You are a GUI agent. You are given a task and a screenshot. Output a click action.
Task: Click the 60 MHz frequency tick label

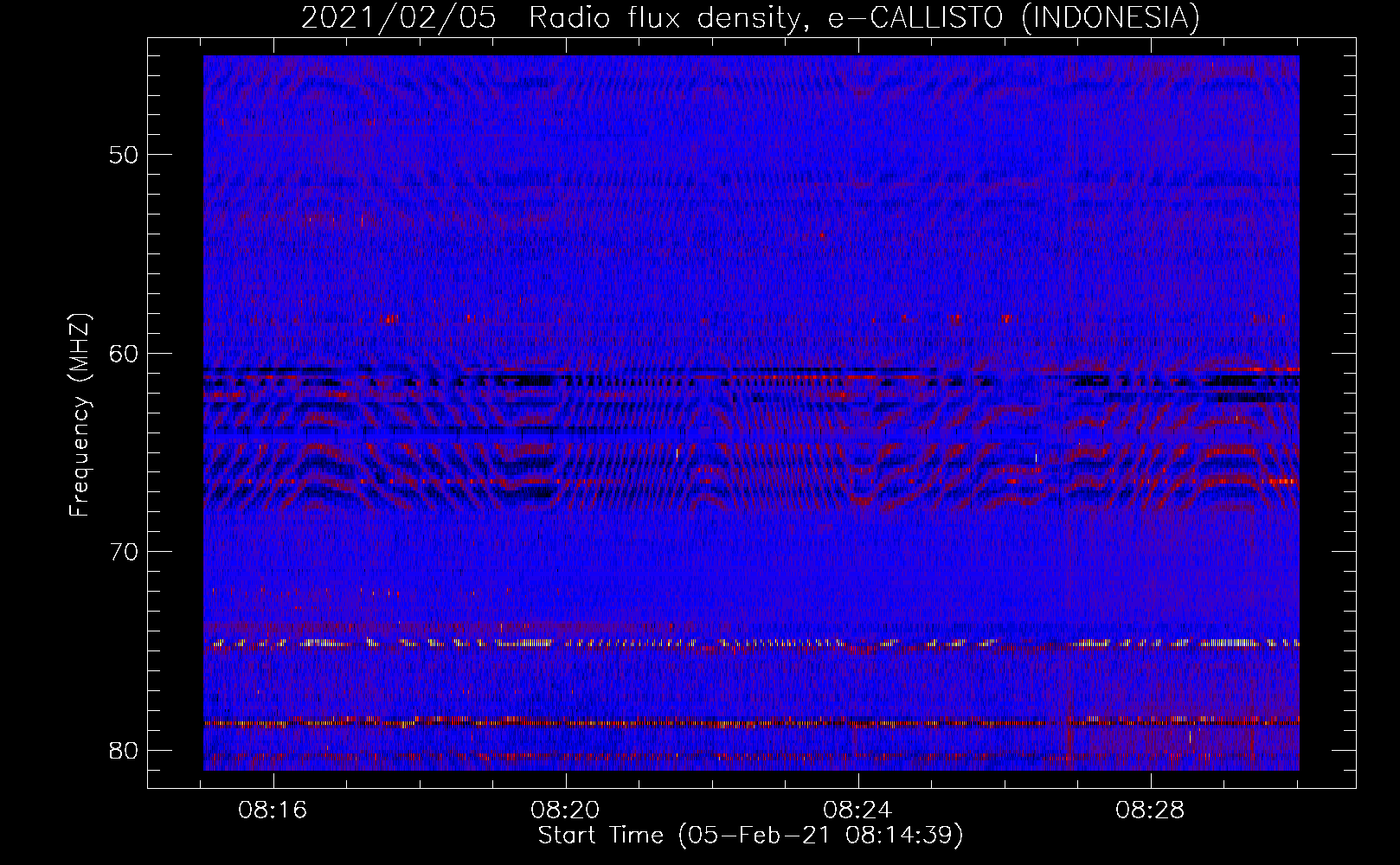click(x=125, y=353)
